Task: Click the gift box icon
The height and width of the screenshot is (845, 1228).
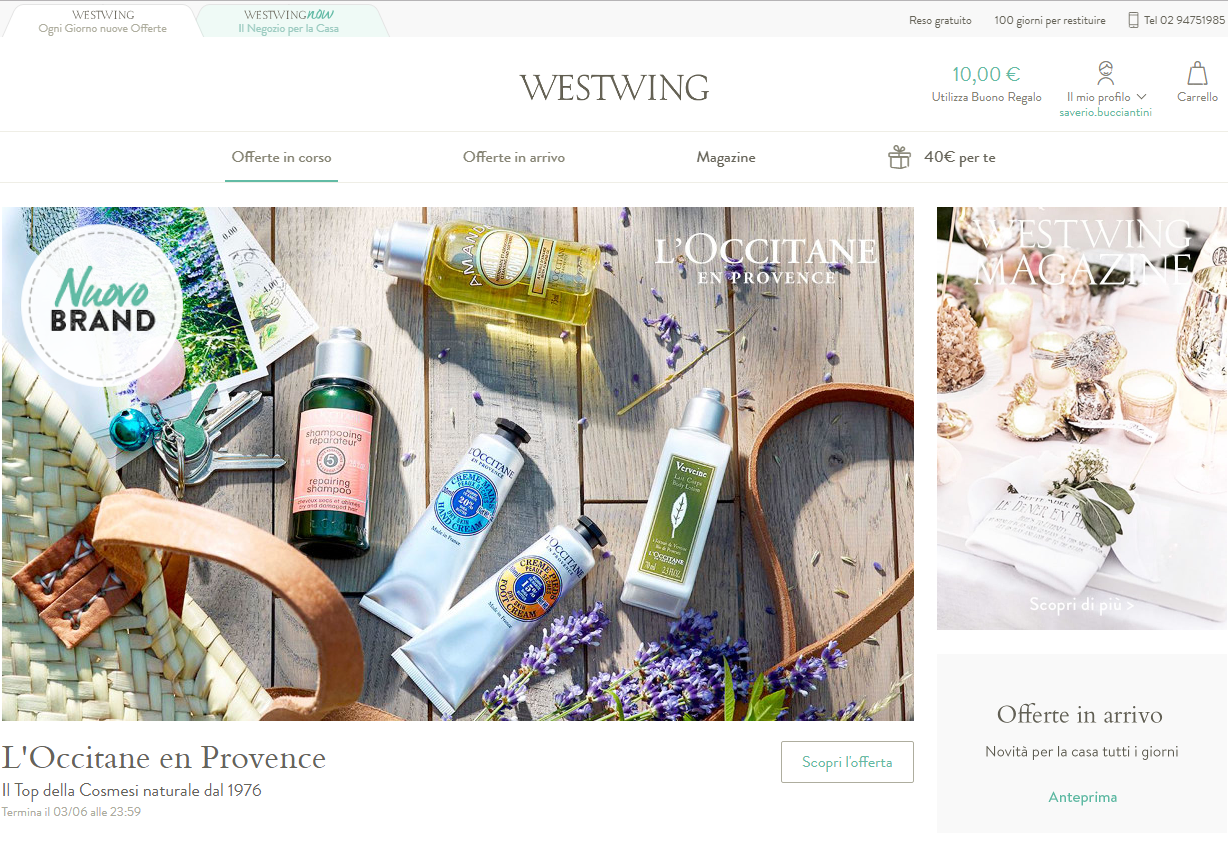Action: 899,157
